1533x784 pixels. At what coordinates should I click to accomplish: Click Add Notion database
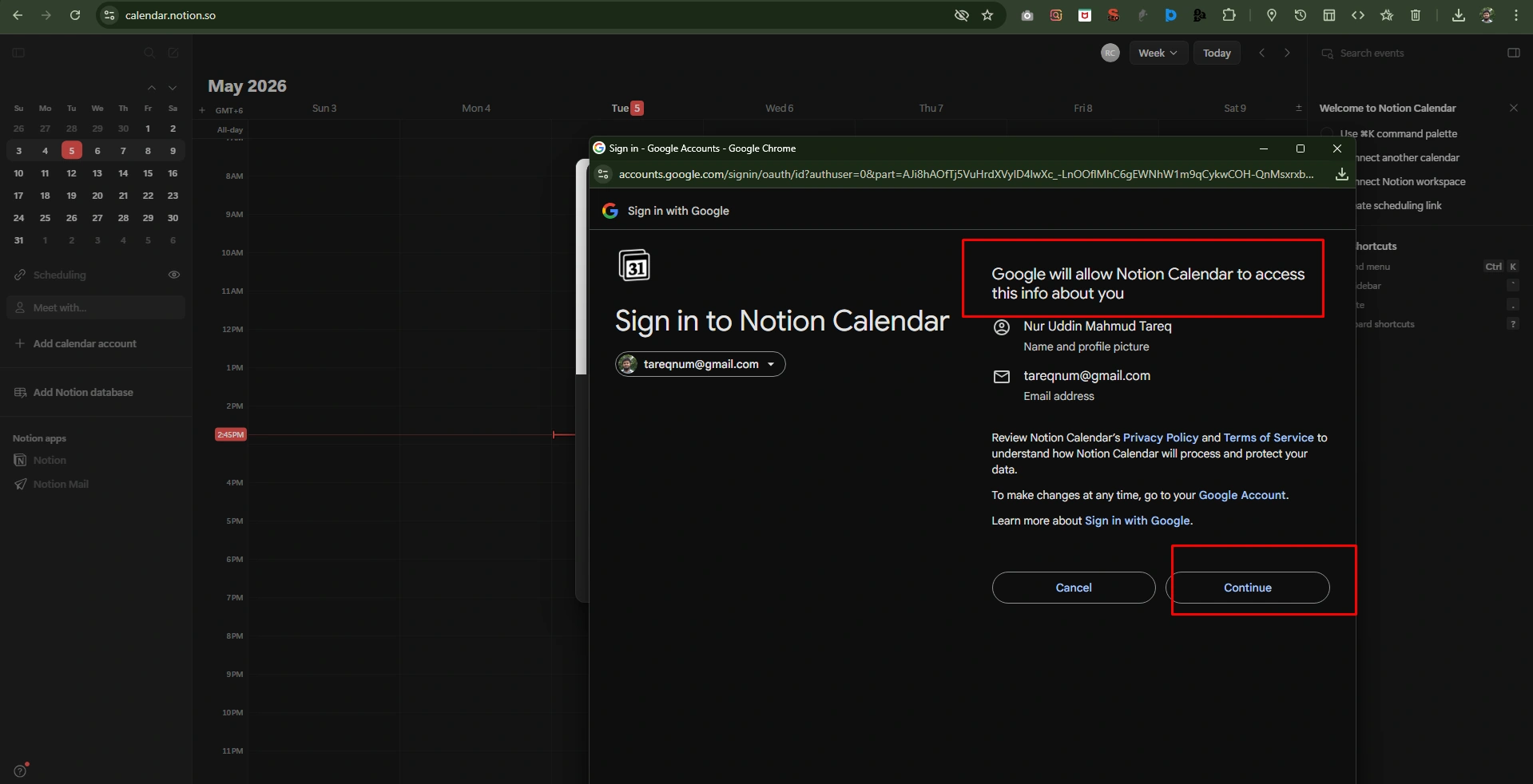(x=83, y=392)
